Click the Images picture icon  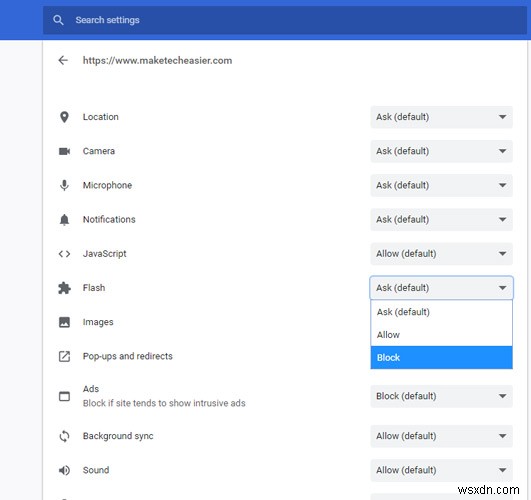click(64, 322)
